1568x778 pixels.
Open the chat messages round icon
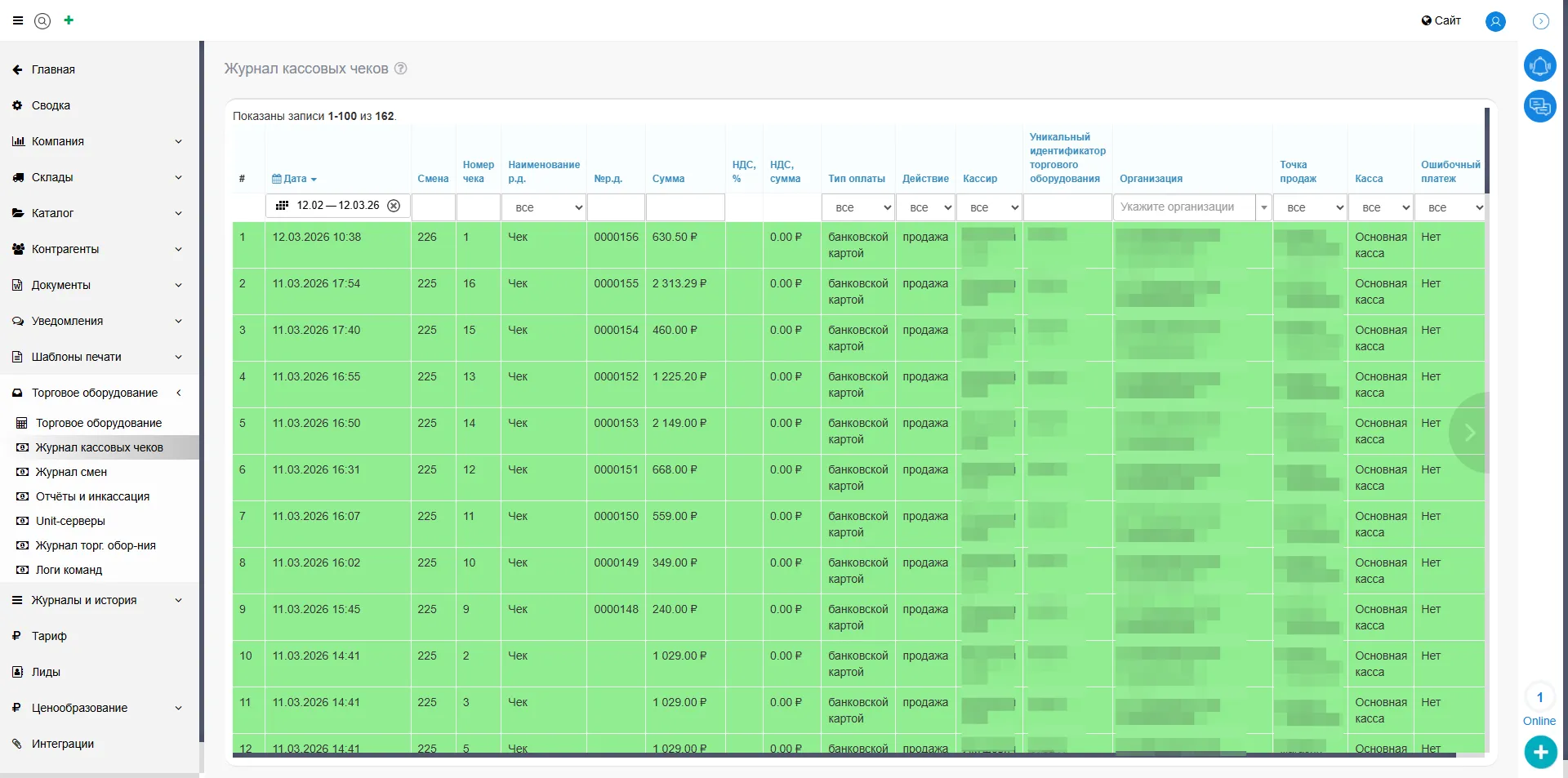(1539, 106)
